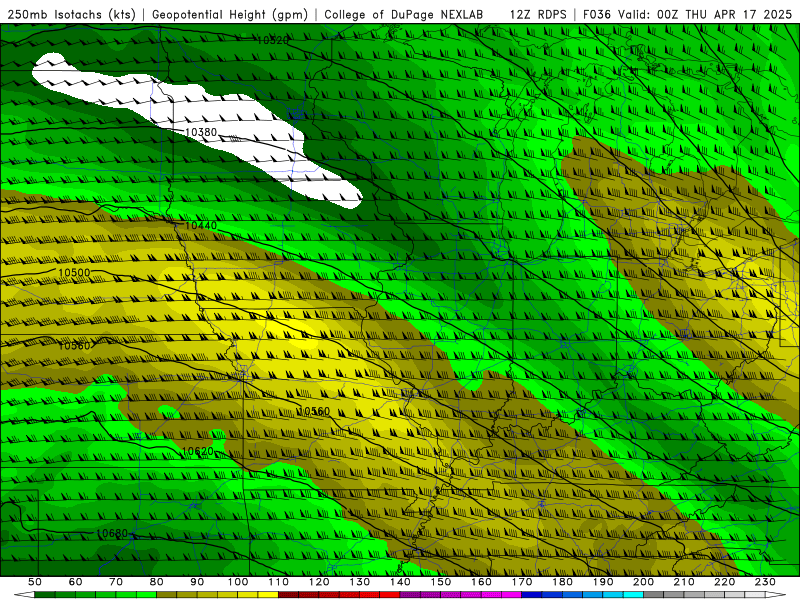Click the dark green color bar segment at 50
This screenshot has height=600, width=800.
45,595
